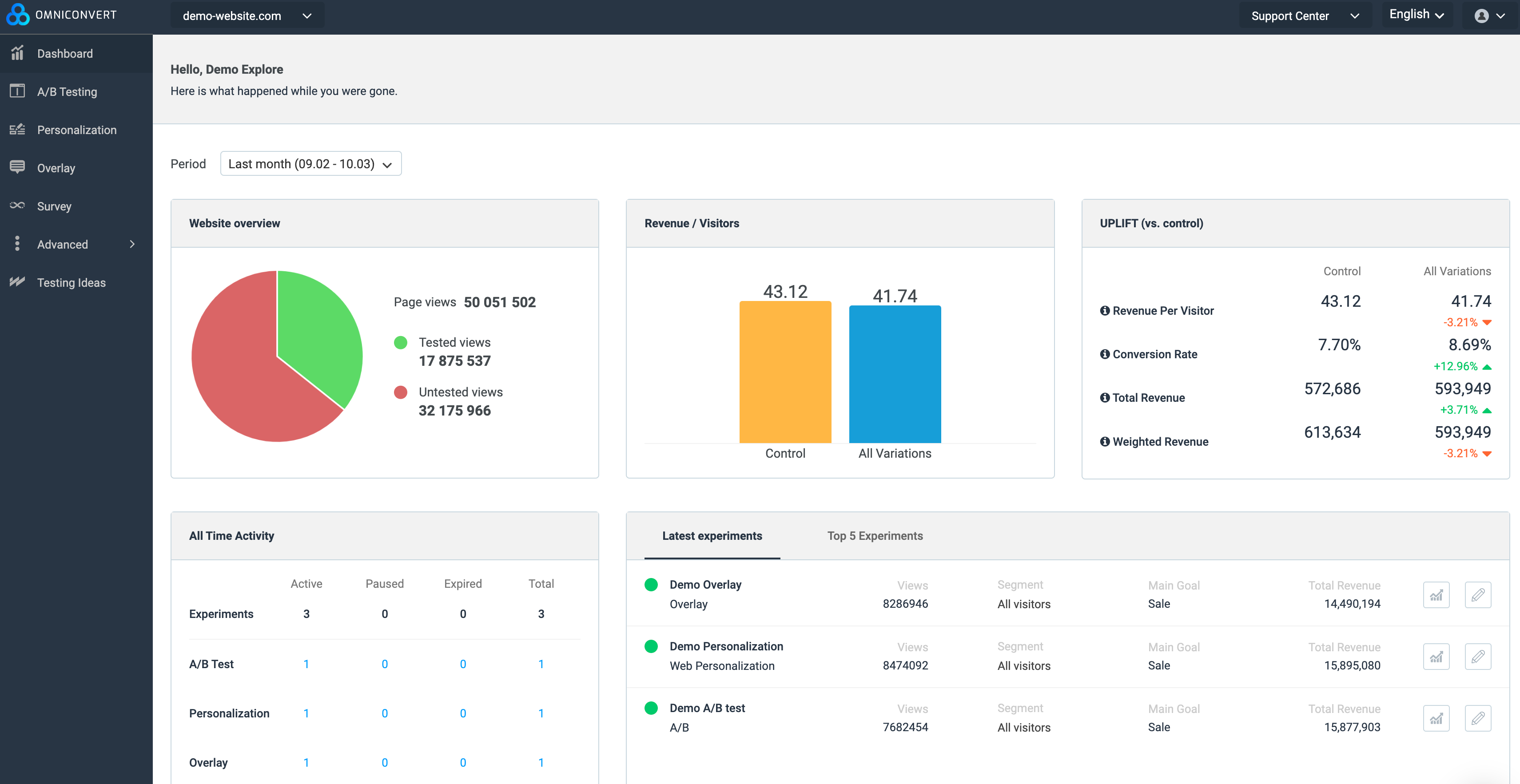The height and width of the screenshot is (784, 1520).
Task: Click the orange Control revenue bar
Action: coord(785,372)
